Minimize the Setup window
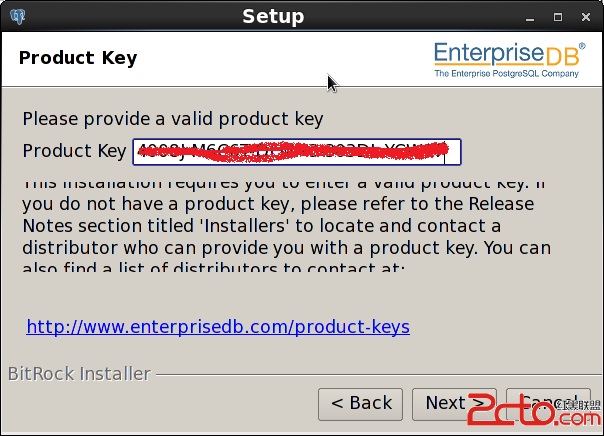 click(530, 17)
